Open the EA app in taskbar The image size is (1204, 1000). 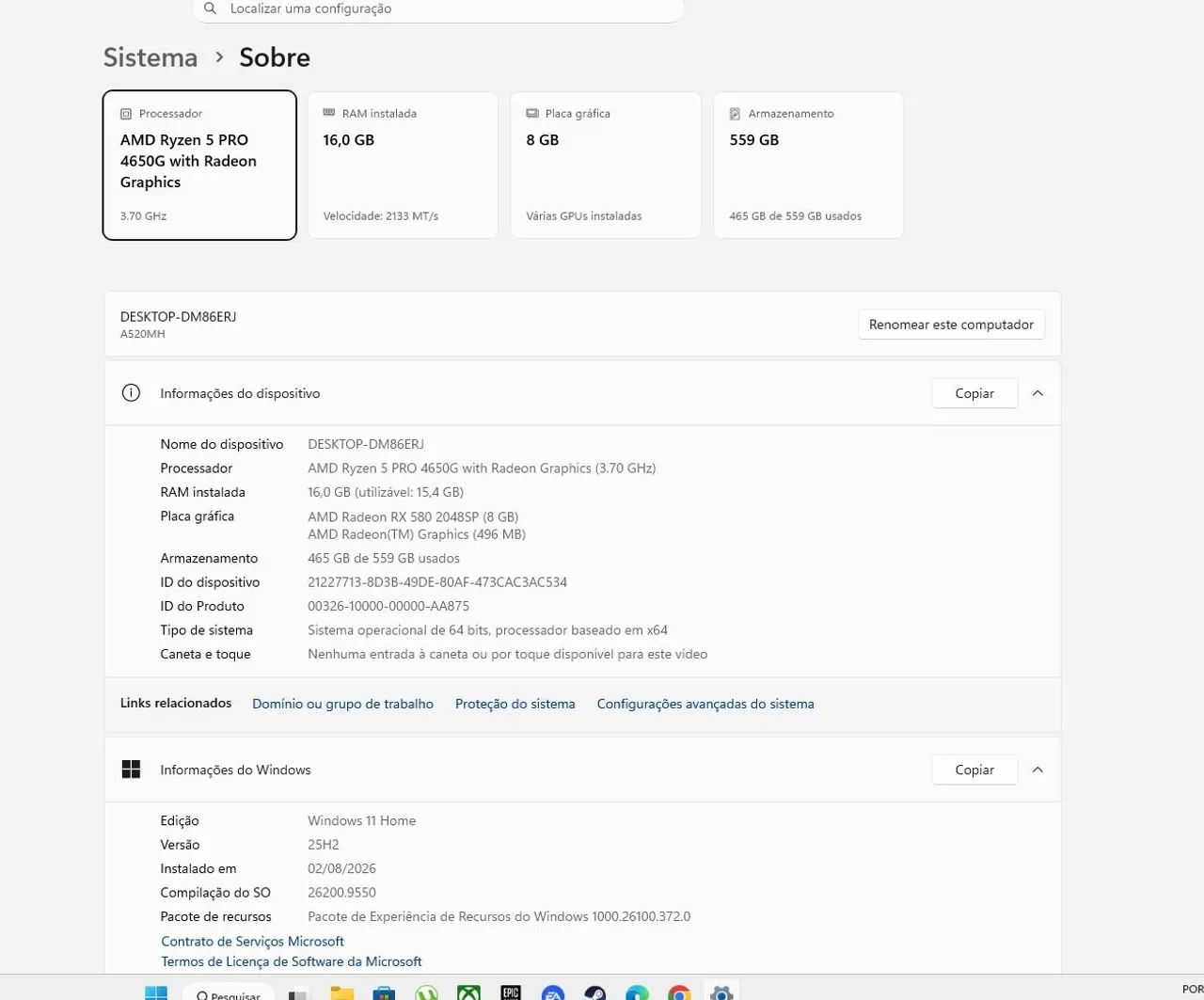[x=553, y=993]
